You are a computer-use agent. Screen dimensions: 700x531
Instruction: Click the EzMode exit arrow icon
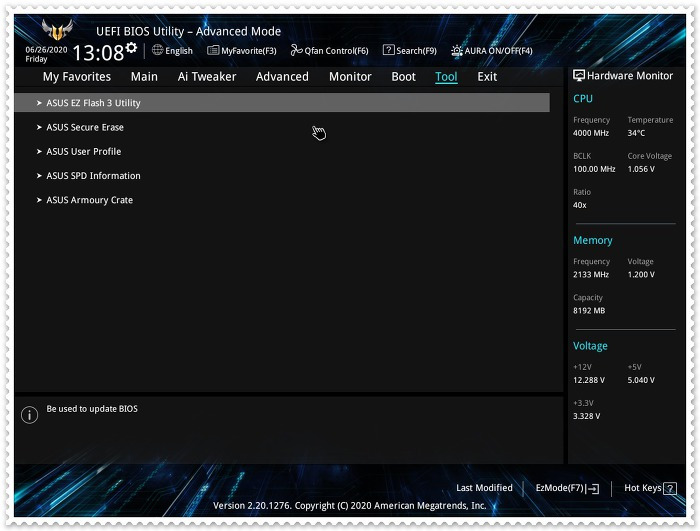pyautogui.click(x=593, y=489)
